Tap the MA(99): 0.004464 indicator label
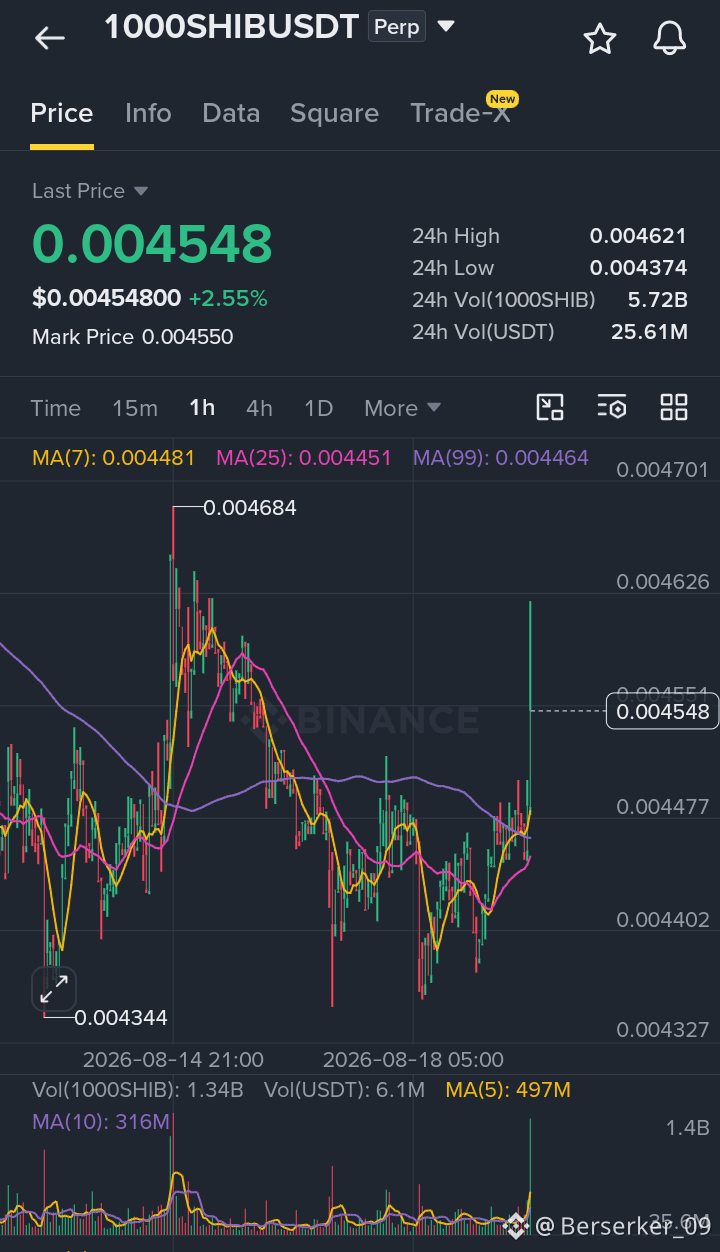Image resolution: width=720 pixels, height=1252 pixels. 501,458
